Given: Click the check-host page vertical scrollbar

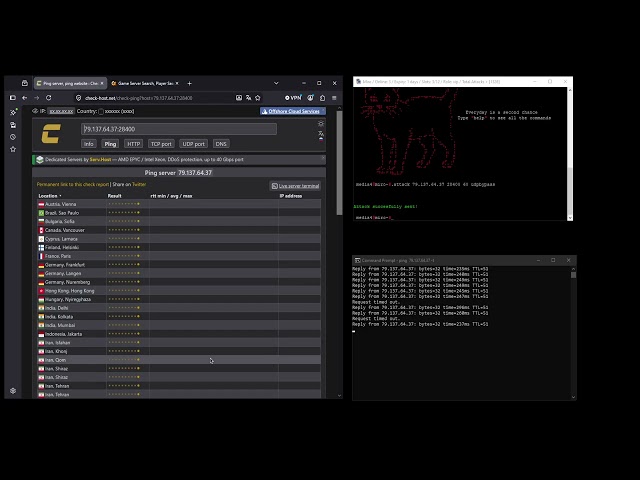Looking at the screenshot, I should pos(339,162).
